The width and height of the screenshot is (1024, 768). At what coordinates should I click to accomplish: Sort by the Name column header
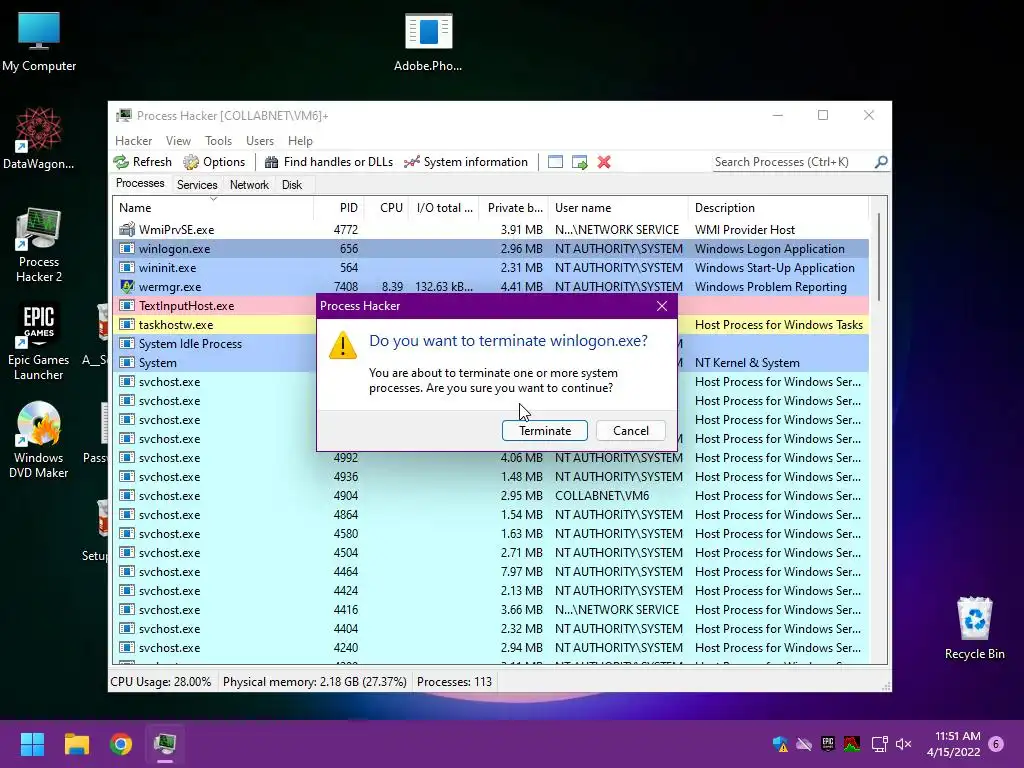click(x=213, y=208)
